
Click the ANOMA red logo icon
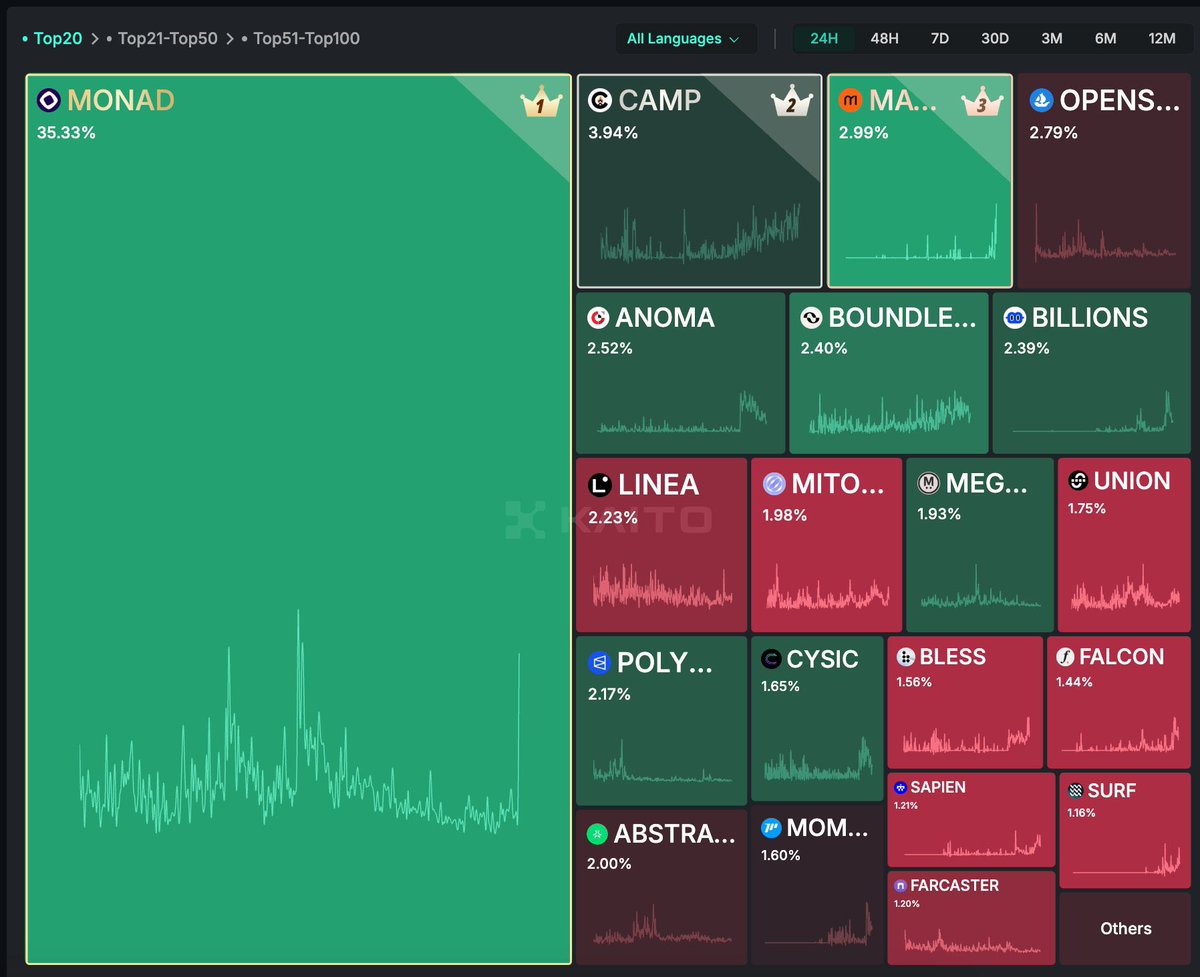[598, 318]
